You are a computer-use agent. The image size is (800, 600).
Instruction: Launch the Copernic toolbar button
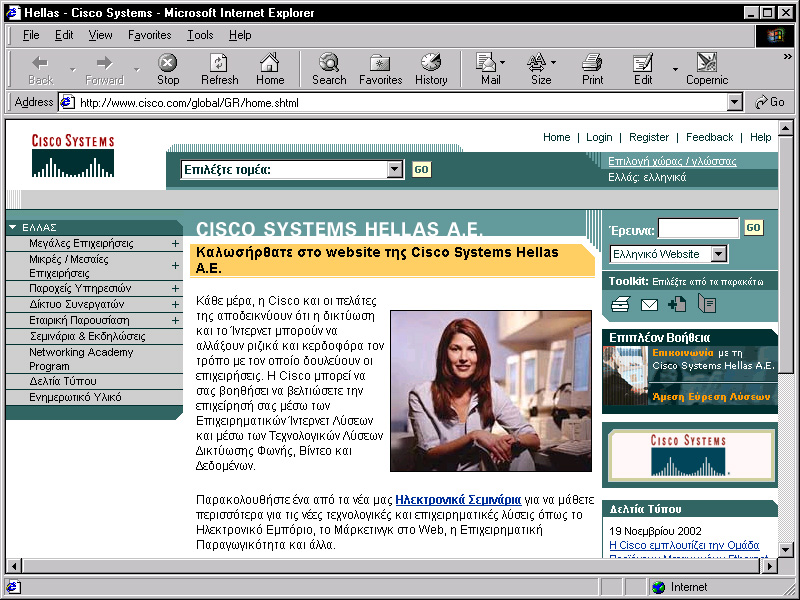coord(707,69)
